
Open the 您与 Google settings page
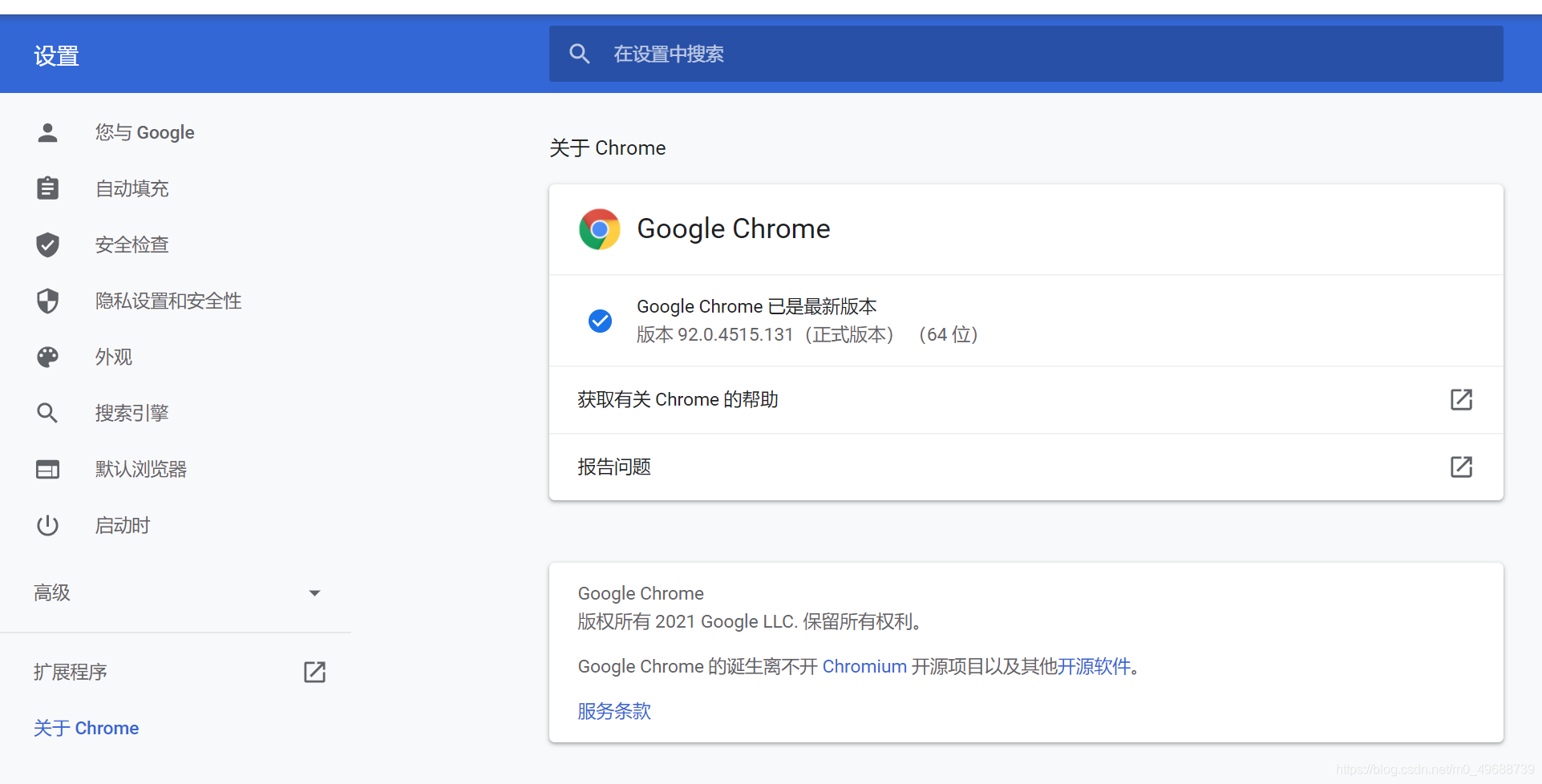pyautogui.click(x=144, y=132)
